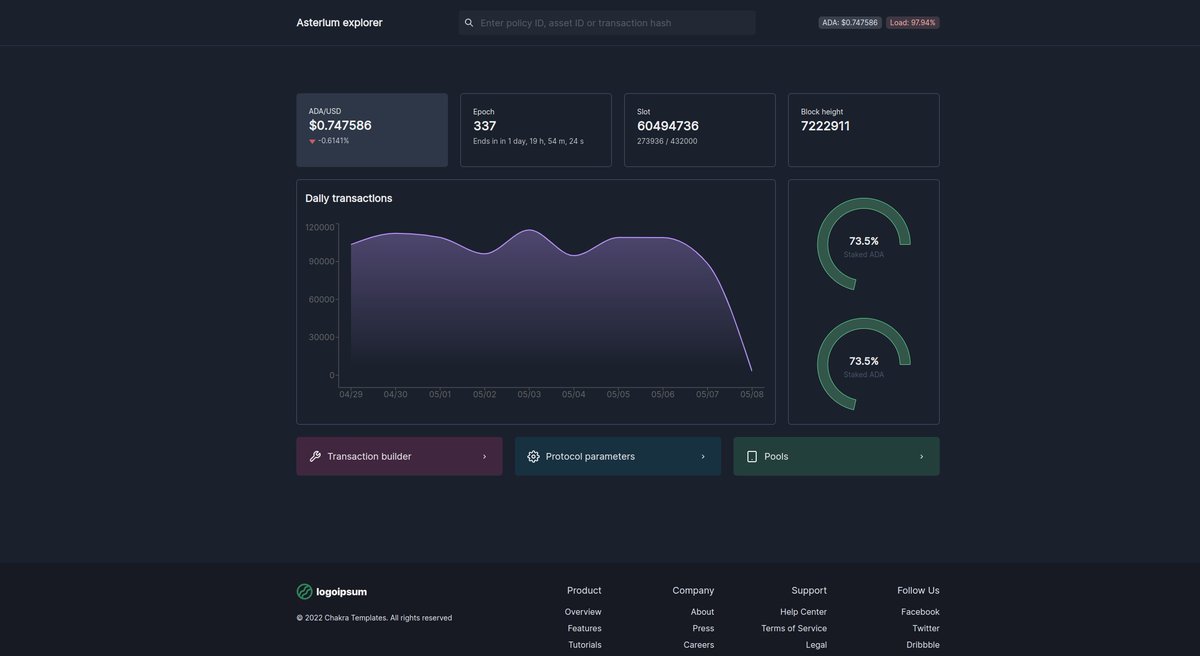This screenshot has width=1200, height=656.
Task: Select the Slot 60494736 card
Action: pos(700,130)
